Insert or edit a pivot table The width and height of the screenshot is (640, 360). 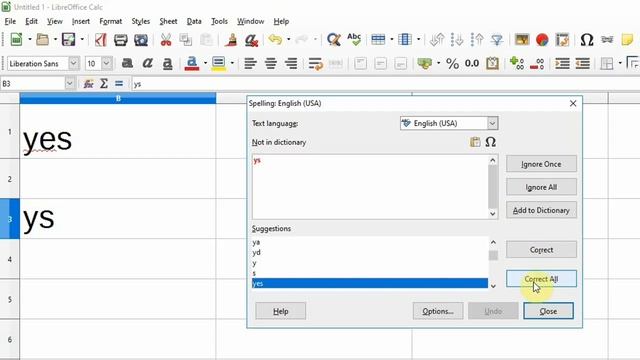tap(562, 40)
